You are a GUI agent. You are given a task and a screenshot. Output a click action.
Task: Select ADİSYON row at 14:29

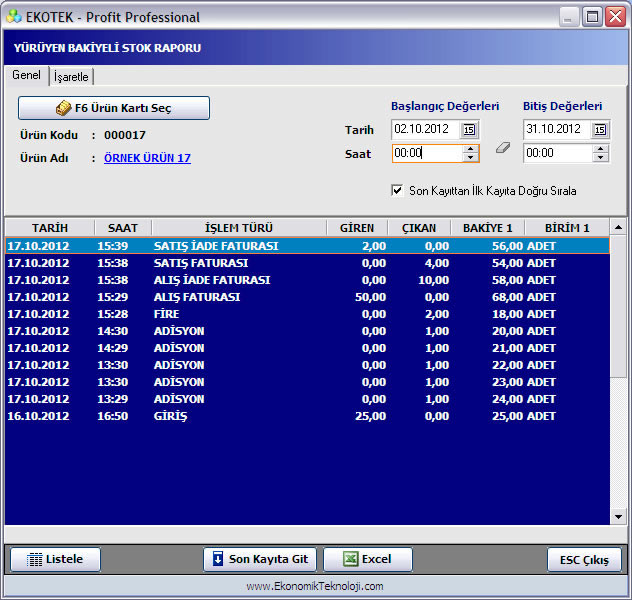pos(308,348)
